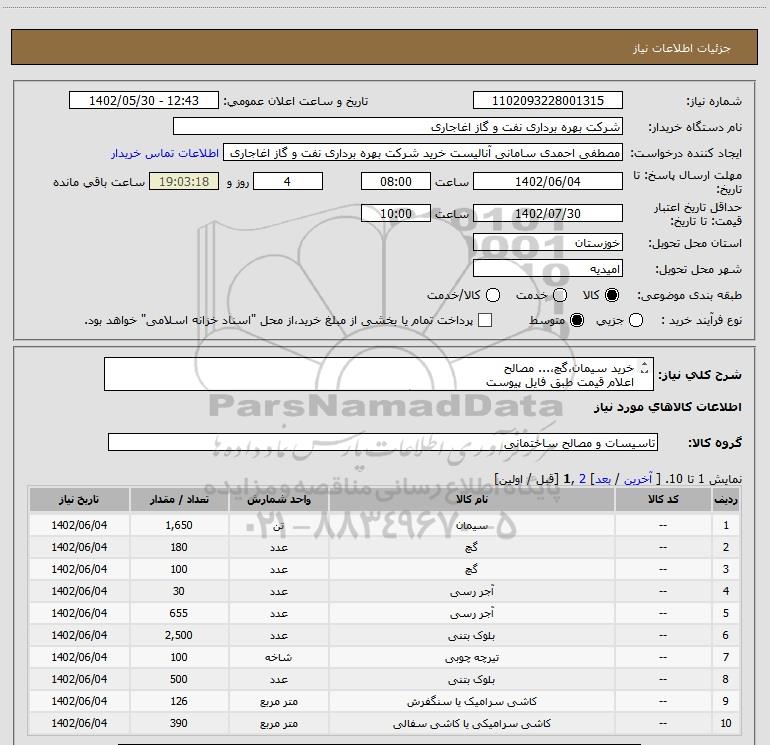Image resolution: width=770 pixels, height=745 pixels.
Task: Click the تعداد / مقدار column header
Action: click(179, 499)
